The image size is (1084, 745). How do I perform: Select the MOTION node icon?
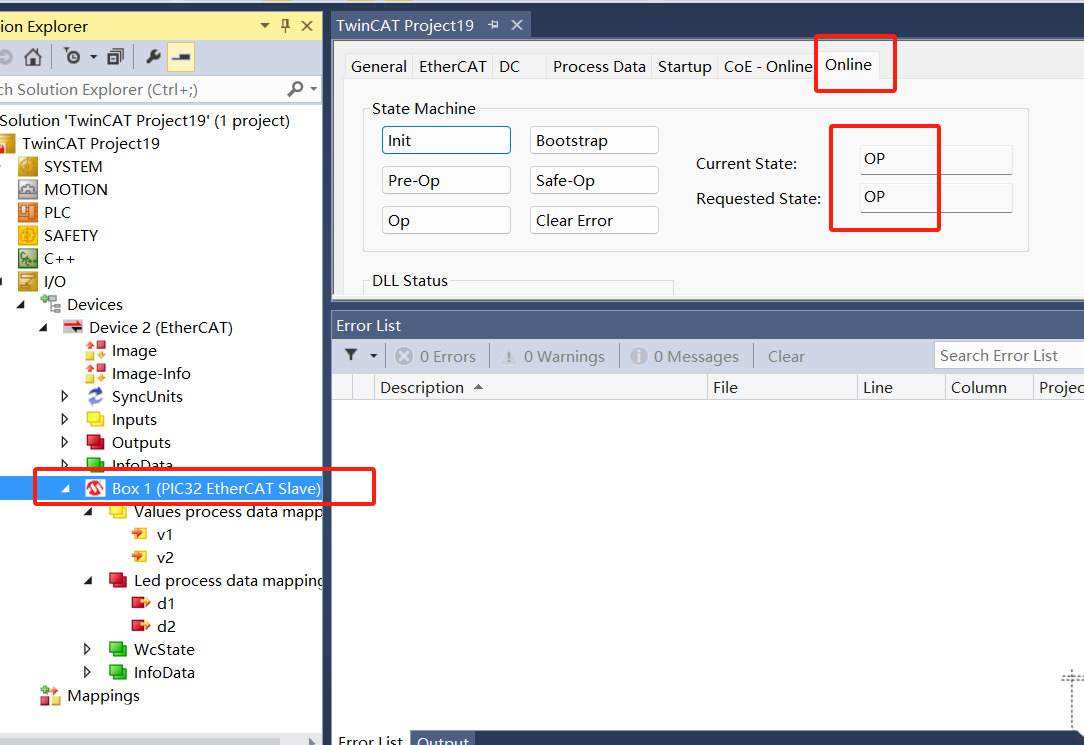coord(28,189)
